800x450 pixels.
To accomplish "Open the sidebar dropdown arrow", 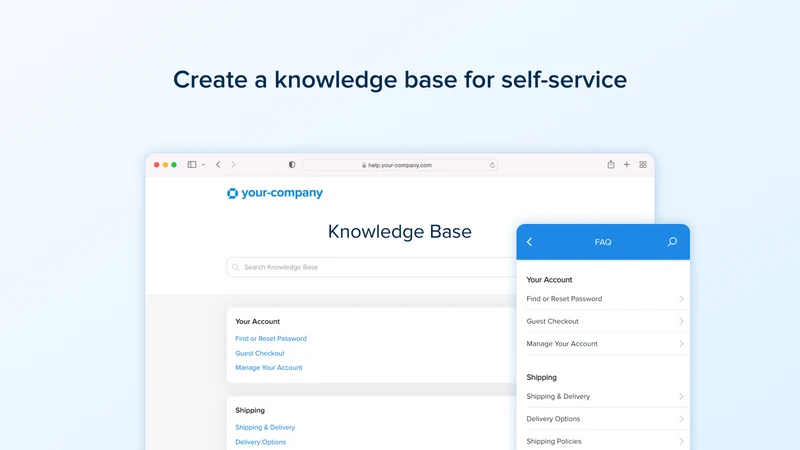I will 203,165.
